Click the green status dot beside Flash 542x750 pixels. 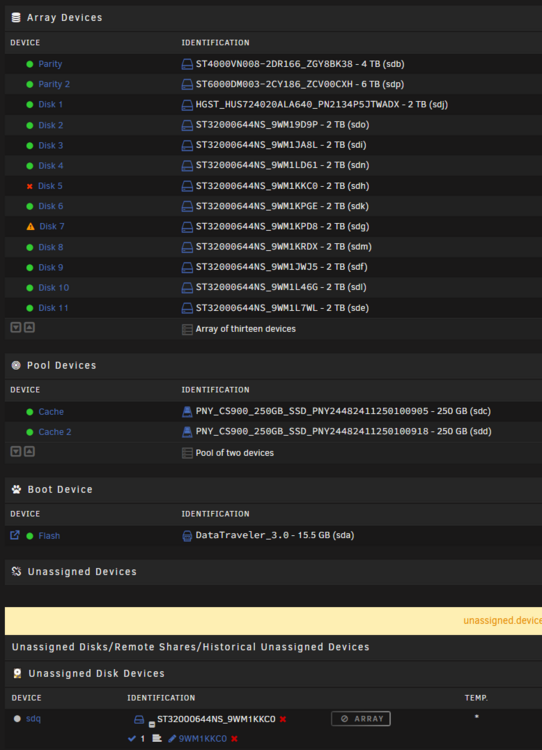(x=30, y=536)
